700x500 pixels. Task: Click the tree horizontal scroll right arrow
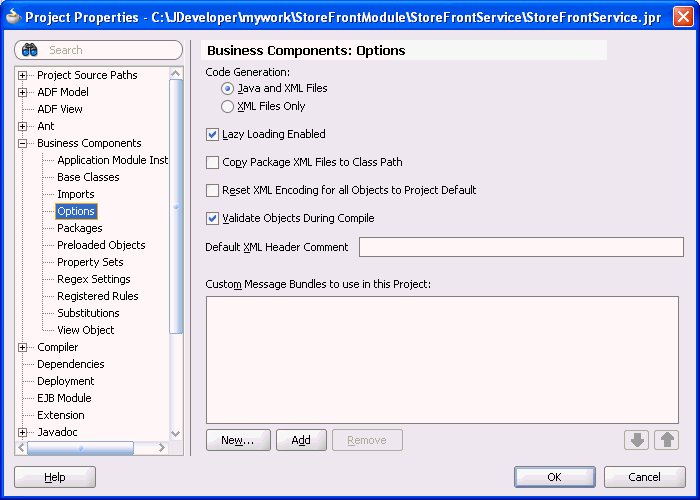[x=162, y=447]
